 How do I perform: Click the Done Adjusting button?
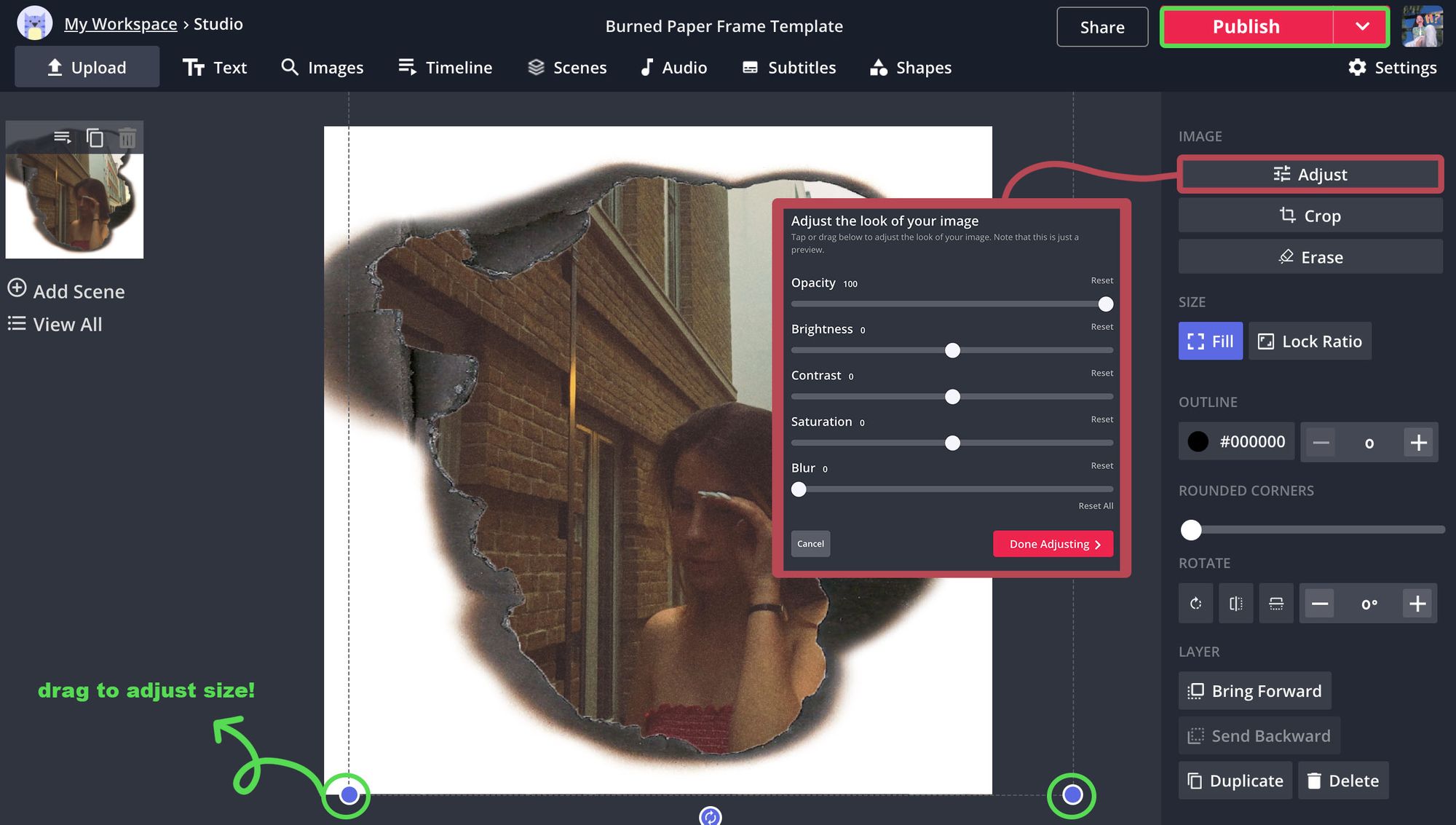[1053, 544]
